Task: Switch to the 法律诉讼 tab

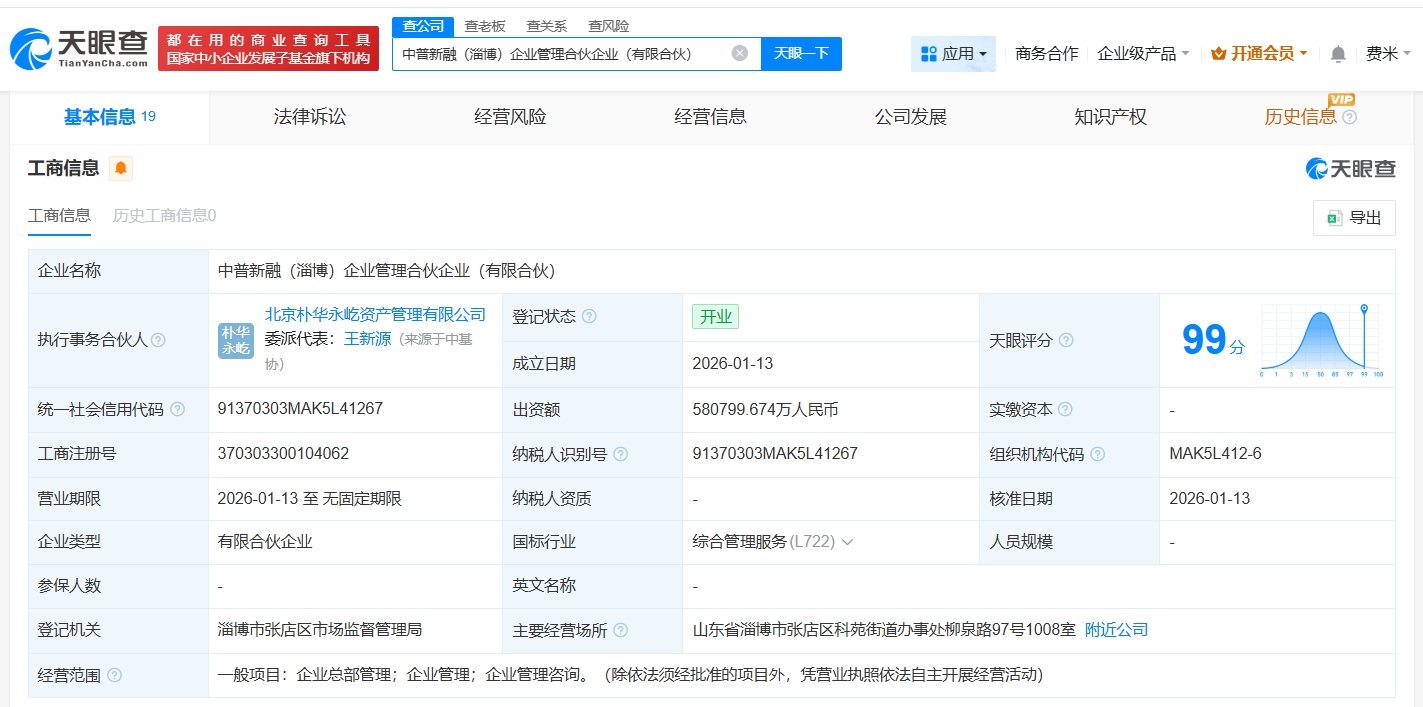Action: 310,117
